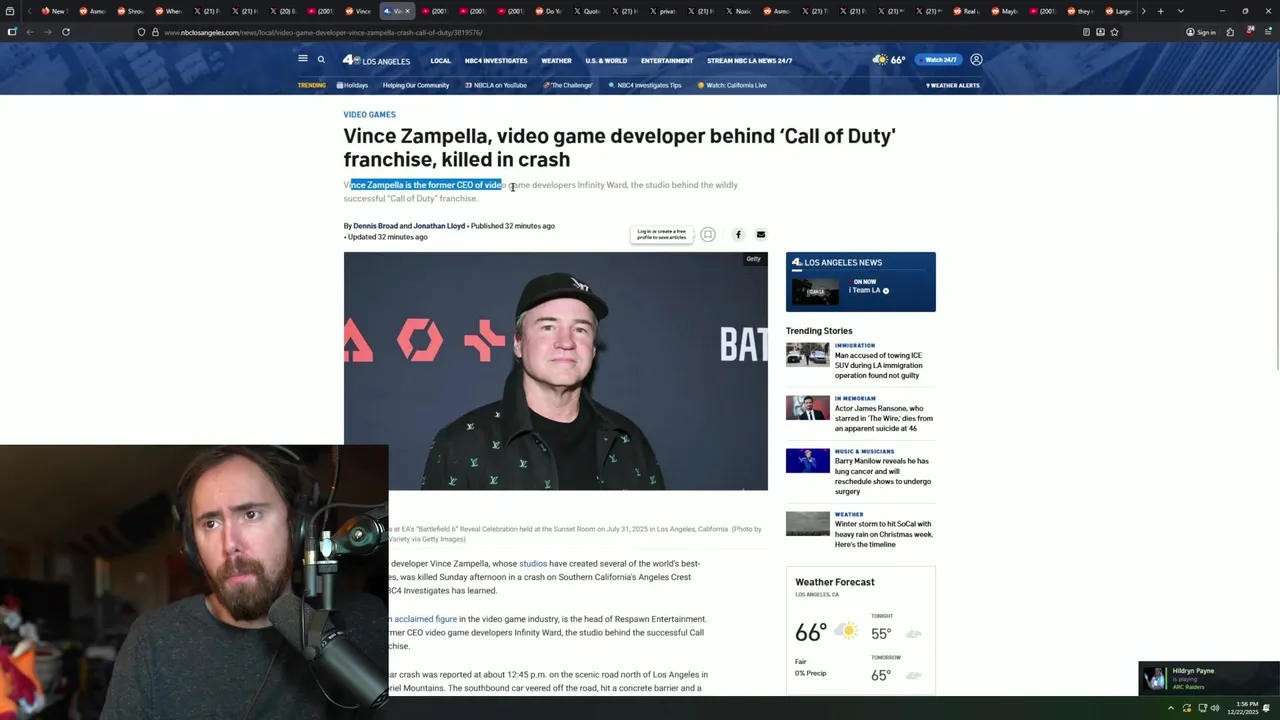Open the Windows notification center bell

1266,708
